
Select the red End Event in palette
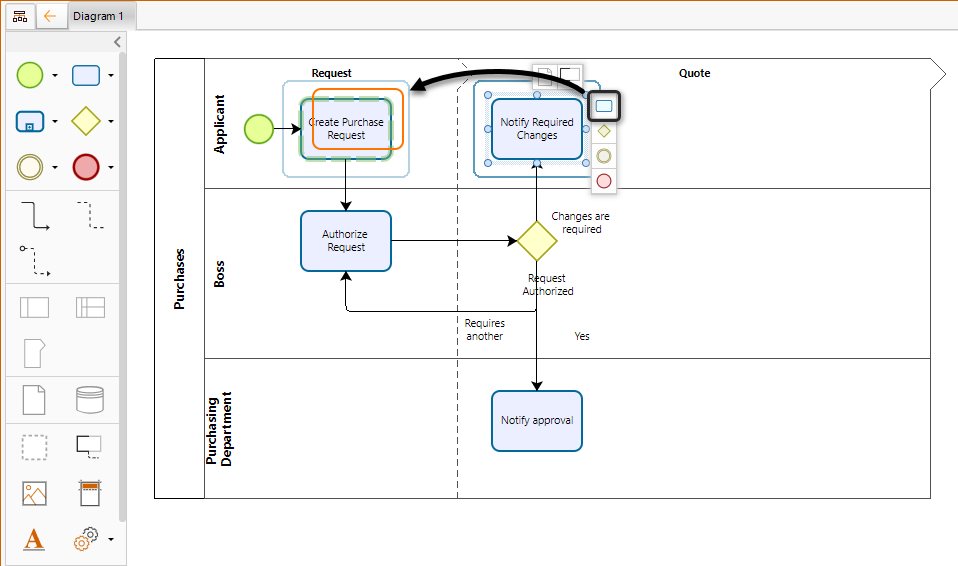[86, 167]
